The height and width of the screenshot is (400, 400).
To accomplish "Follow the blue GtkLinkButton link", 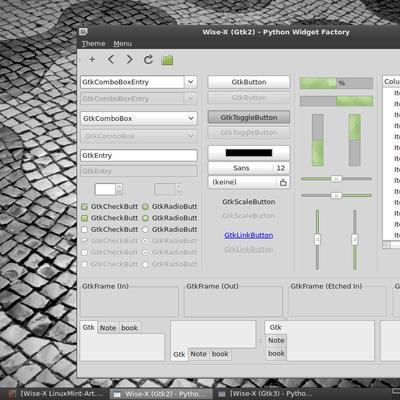I will click(249, 235).
